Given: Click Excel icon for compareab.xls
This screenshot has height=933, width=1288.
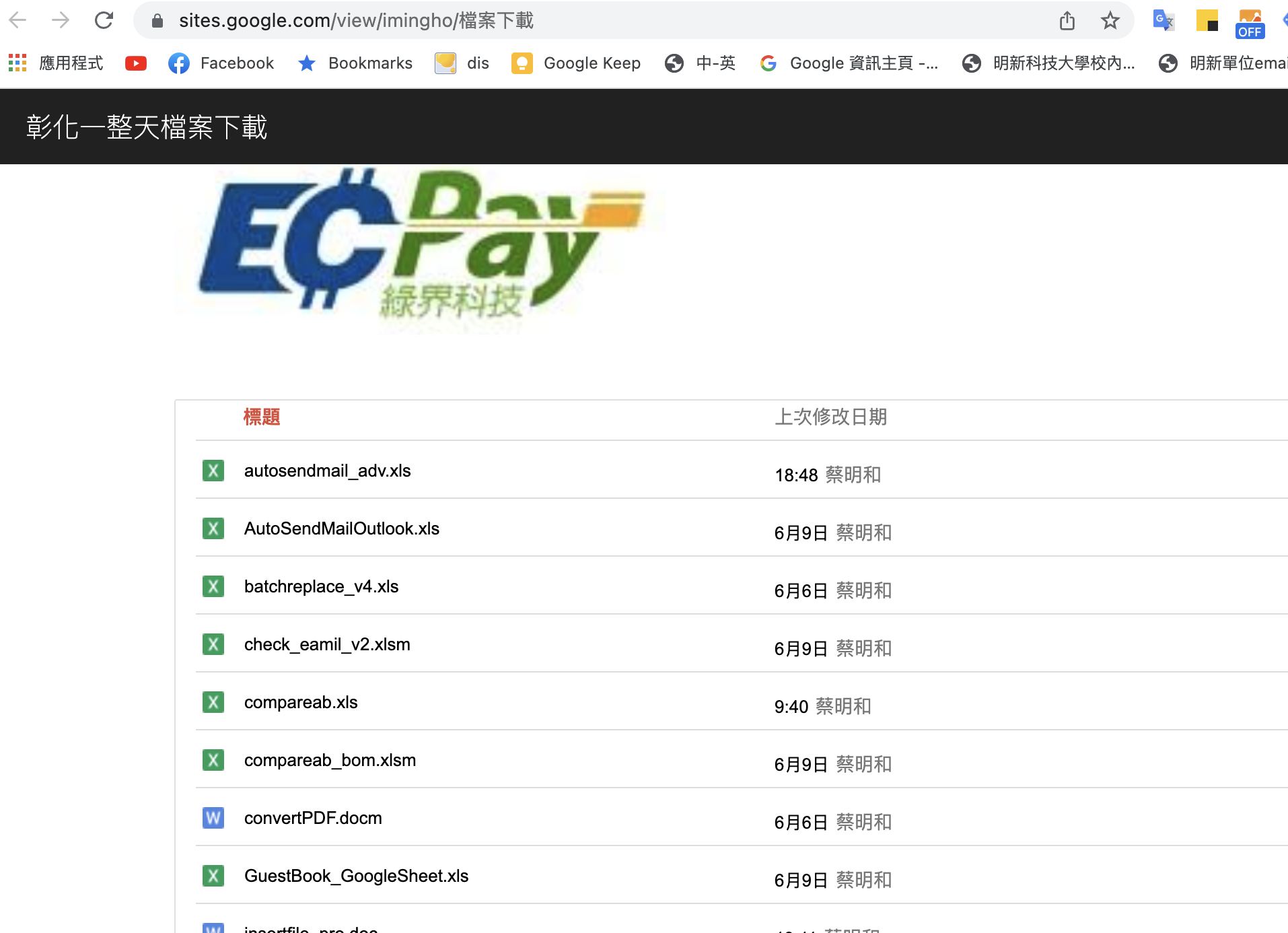Looking at the screenshot, I should click(x=213, y=702).
